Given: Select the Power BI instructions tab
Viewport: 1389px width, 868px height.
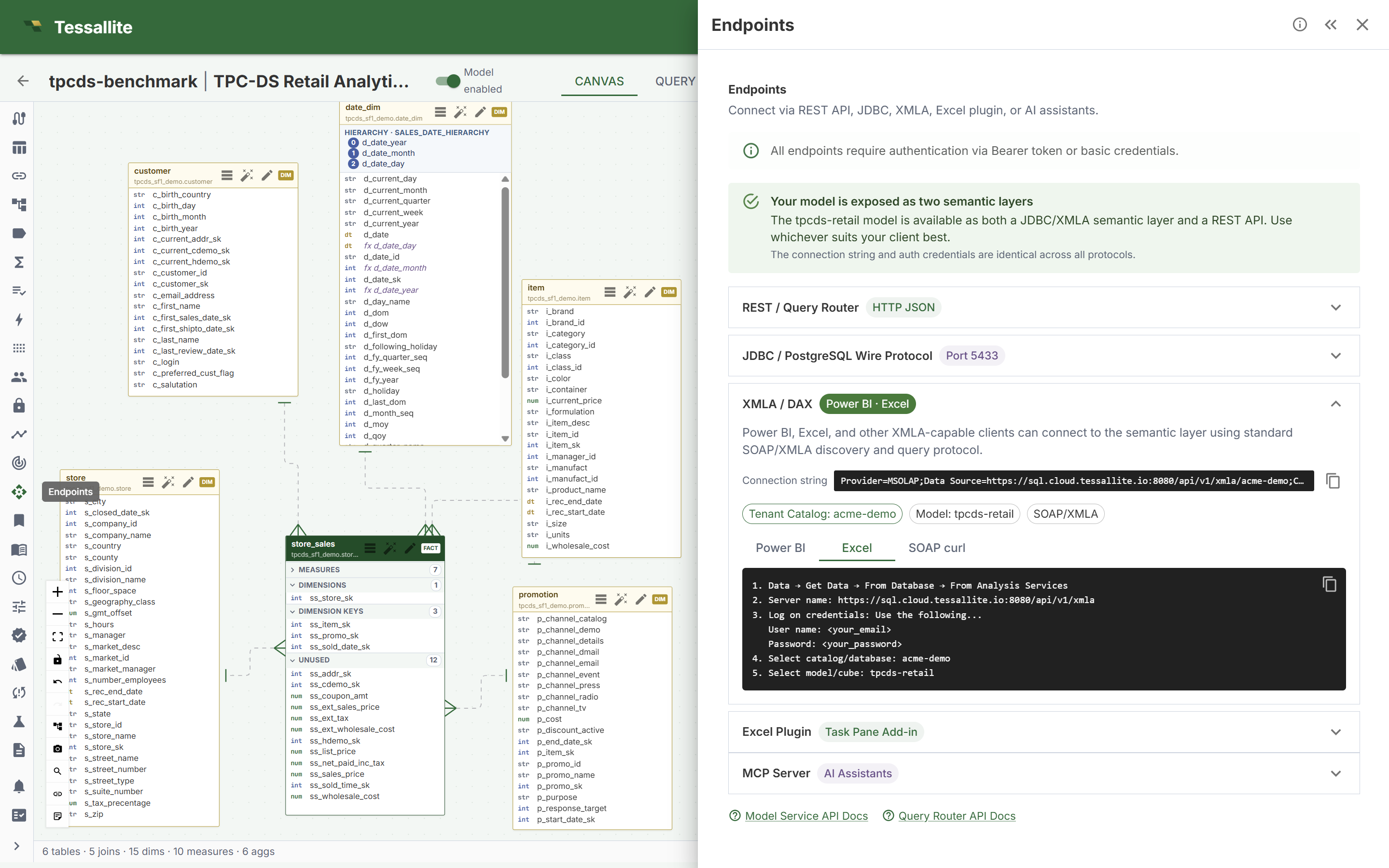Looking at the screenshot, I should 780,548.
